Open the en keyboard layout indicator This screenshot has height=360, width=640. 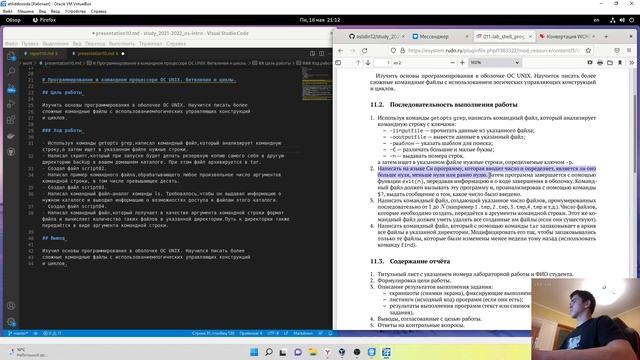(x=596, y=20)
